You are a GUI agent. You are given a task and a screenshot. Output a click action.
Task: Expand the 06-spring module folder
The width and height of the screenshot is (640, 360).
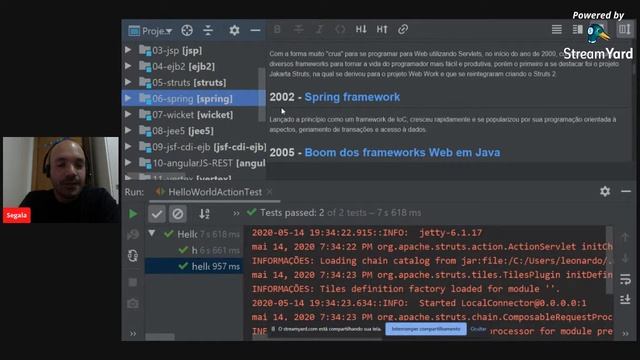[128, 98]
